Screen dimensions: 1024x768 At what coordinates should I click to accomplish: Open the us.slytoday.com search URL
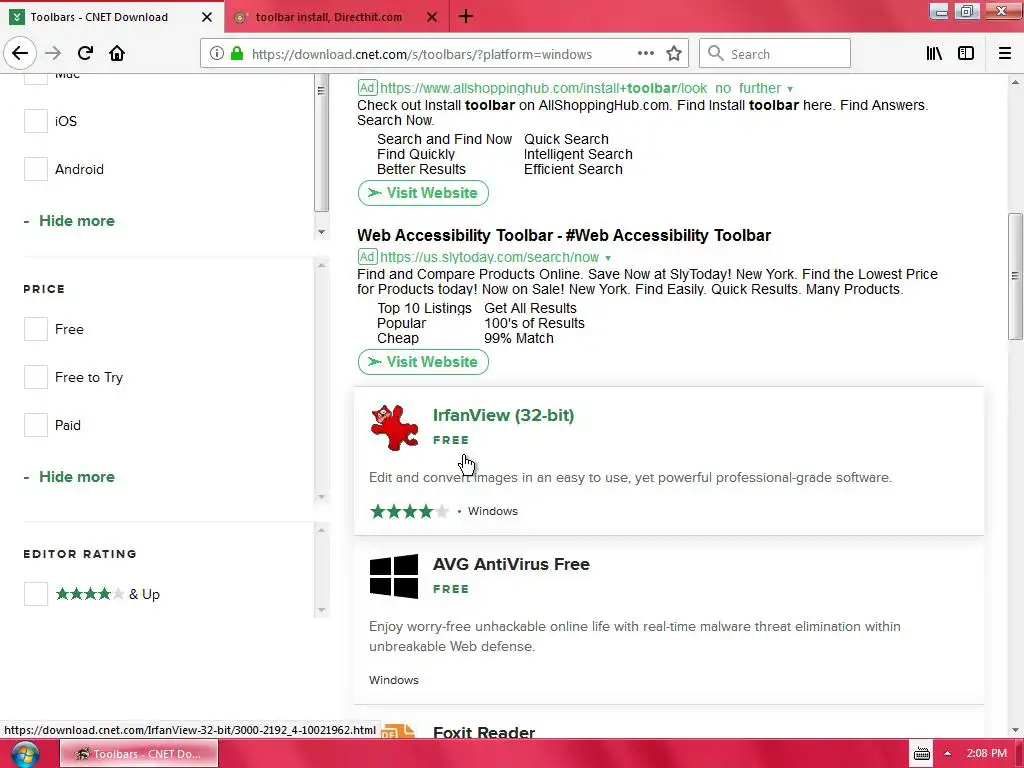pyautogui.click(x=489, y=257)
